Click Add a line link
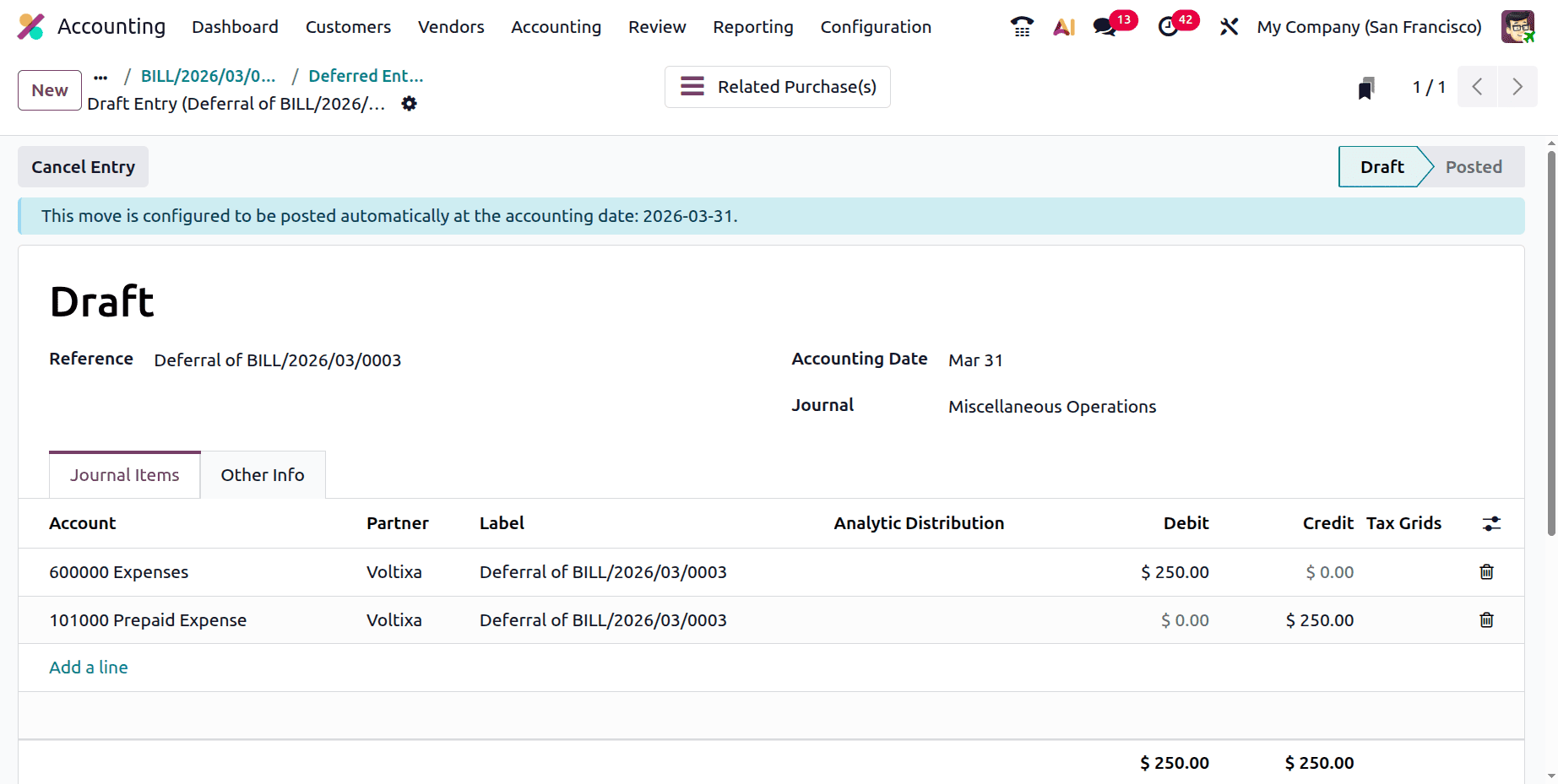 [89, 668]
